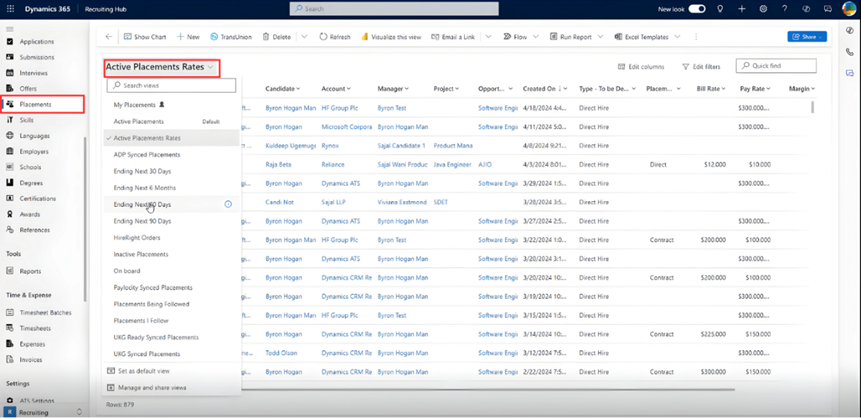Switch area using the Recruiting selector

point(44,412)
